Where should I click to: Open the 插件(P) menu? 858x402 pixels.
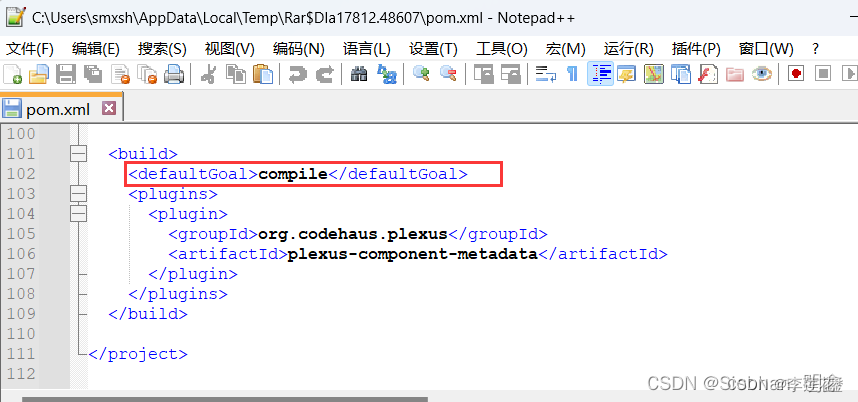point(696,49)
